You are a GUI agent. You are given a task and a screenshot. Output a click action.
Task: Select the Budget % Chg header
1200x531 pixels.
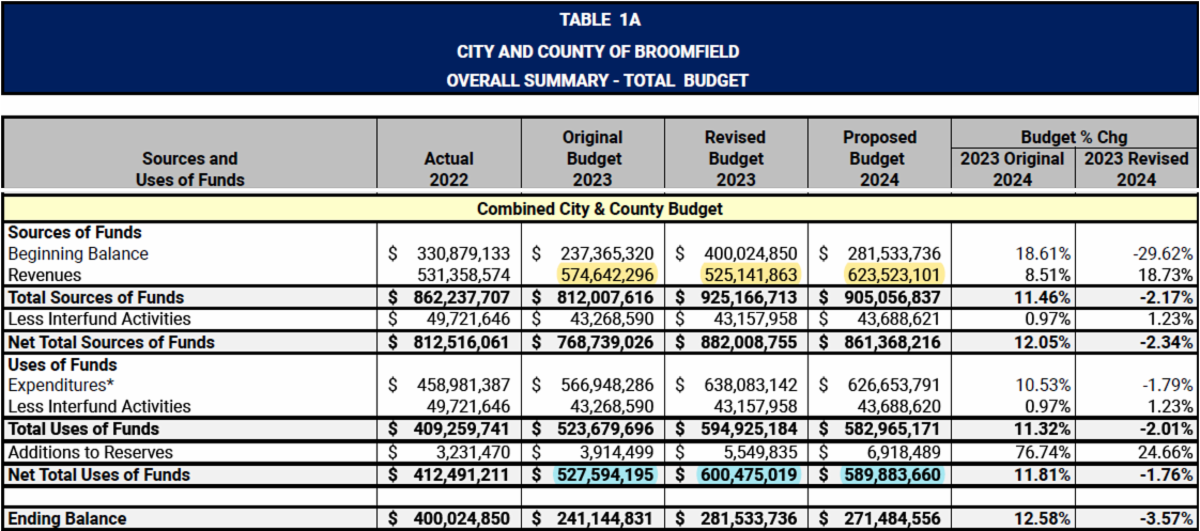click(x=1074, y=137)
